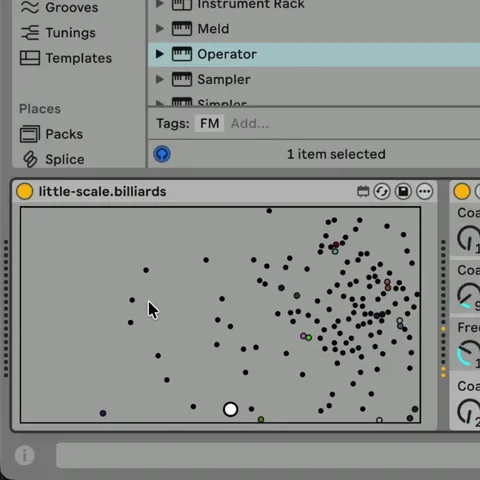Click the hot-swap preset button
The image size is (480, 480).
pyautogui.click(x=382, y=192)
